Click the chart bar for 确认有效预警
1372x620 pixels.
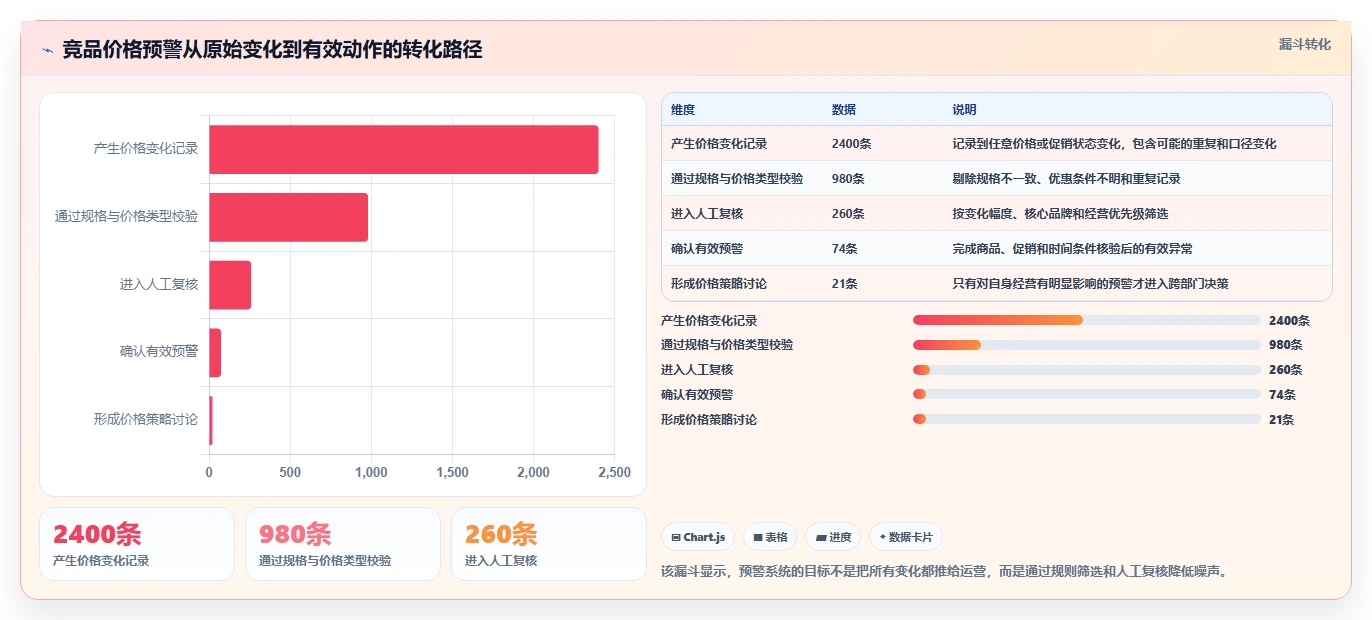[x=215, y=352]
